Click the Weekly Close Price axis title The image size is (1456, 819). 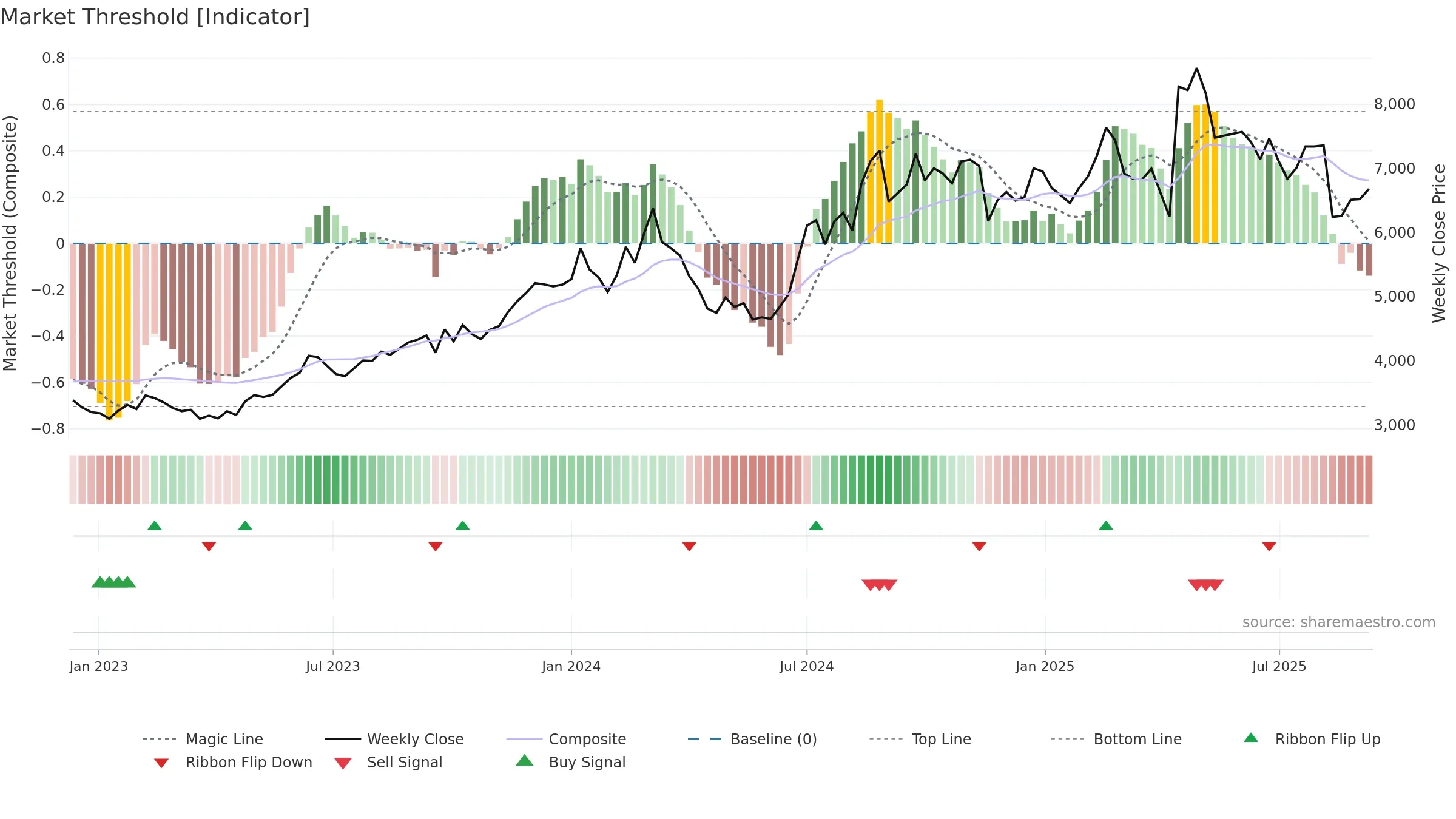1440,243
